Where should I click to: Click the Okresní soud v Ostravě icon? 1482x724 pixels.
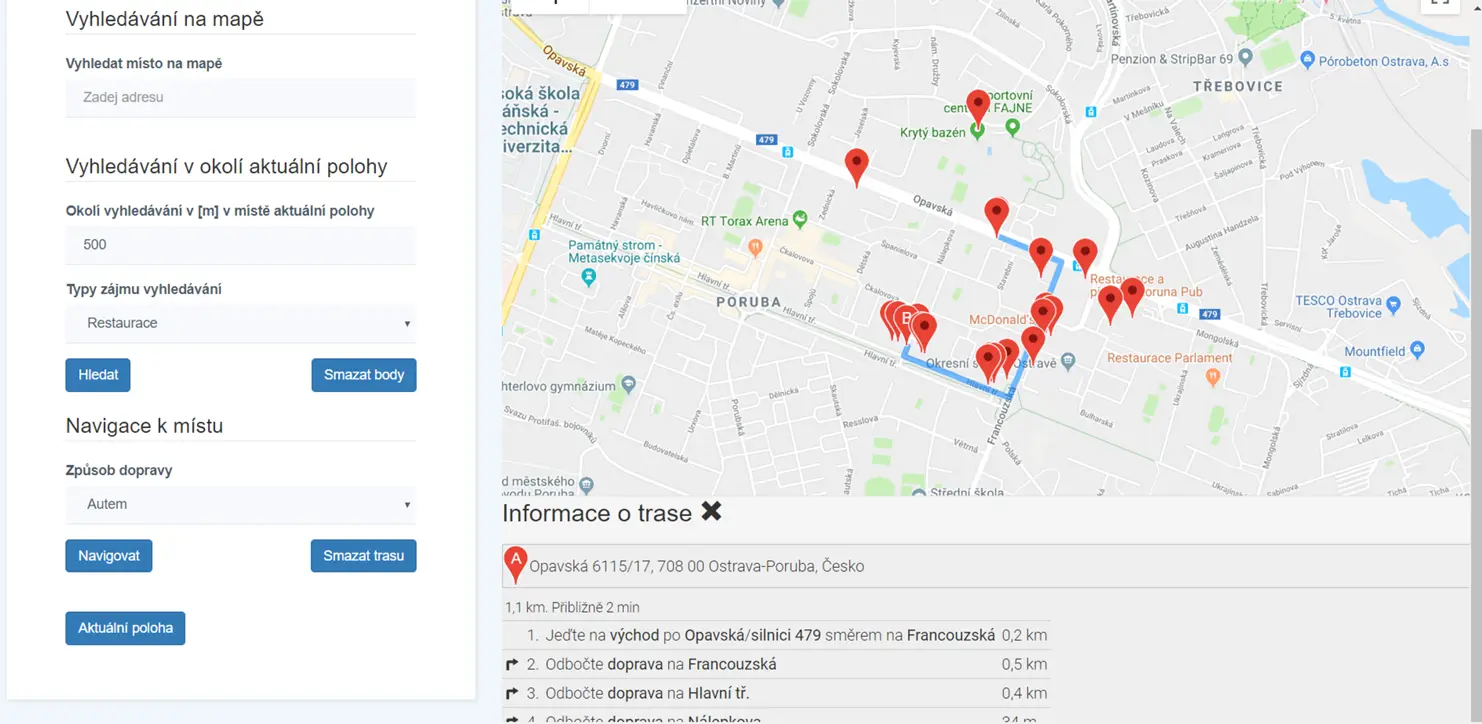(x=1068, y=360)
